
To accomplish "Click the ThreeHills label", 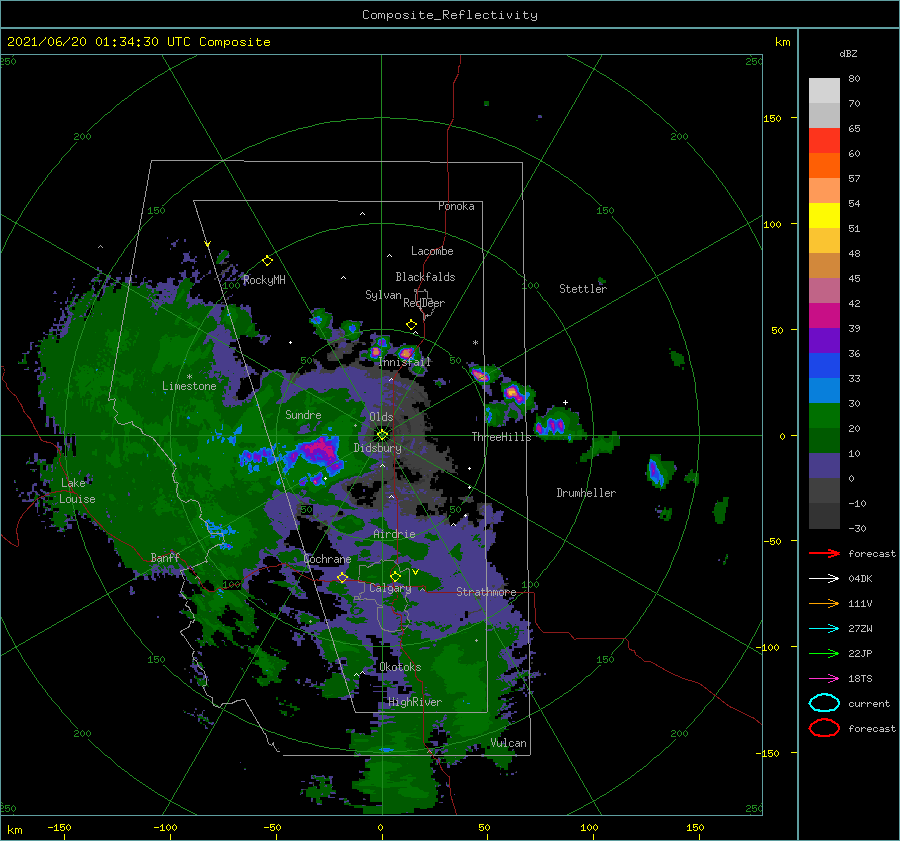I will coord(502,437).
